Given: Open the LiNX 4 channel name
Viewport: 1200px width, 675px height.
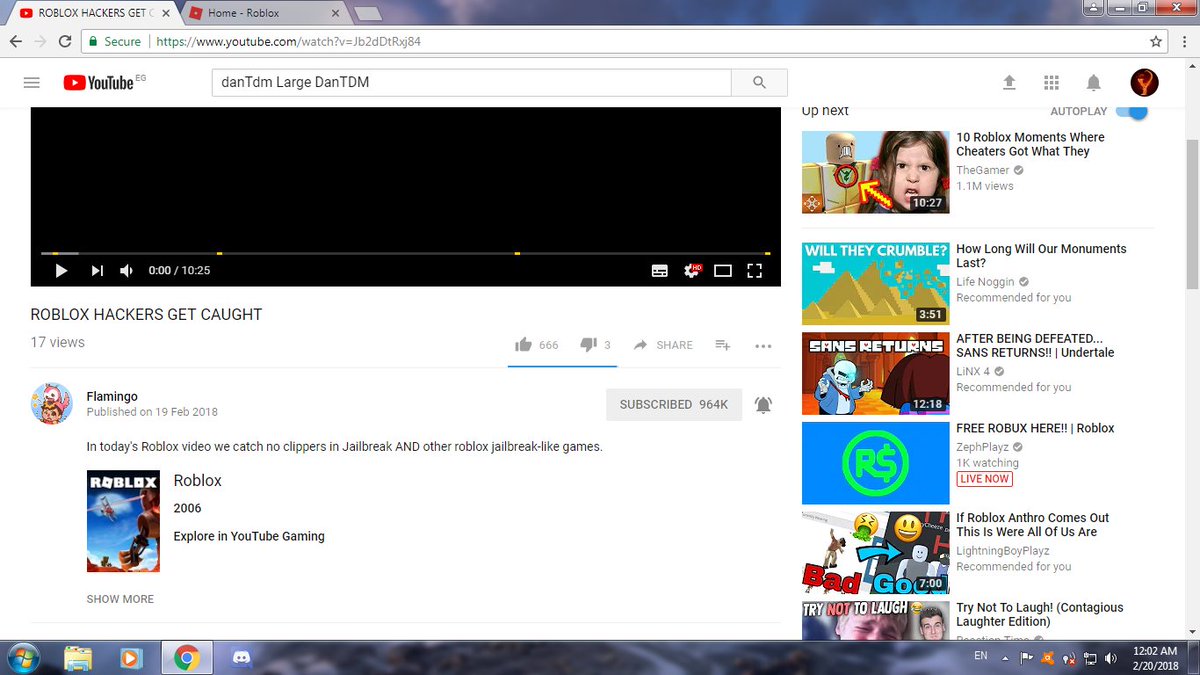Looking at the screenshot, I should 973,371.
